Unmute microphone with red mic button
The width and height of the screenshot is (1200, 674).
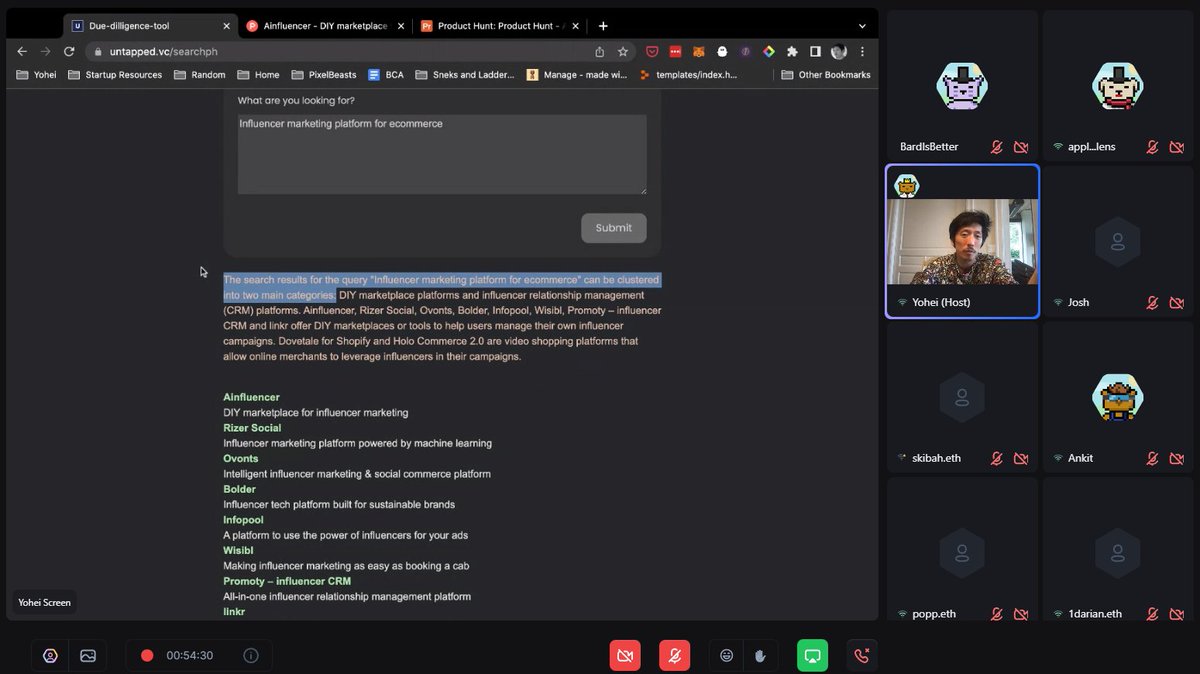click(x=674, y=655)
